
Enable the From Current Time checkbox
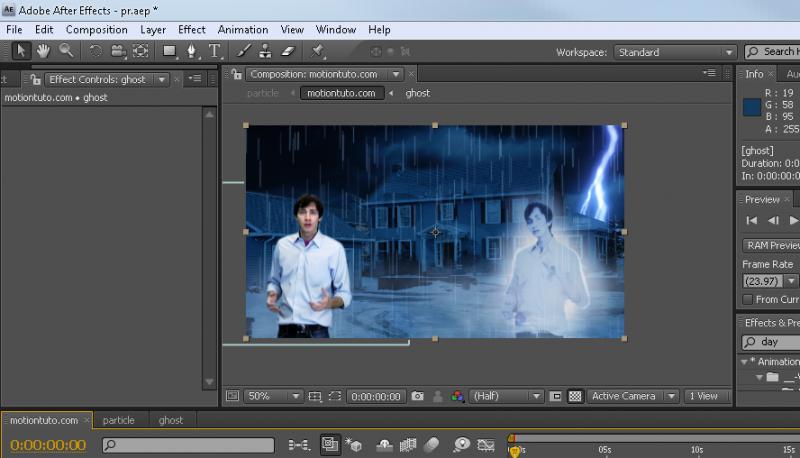coord(747,299)
